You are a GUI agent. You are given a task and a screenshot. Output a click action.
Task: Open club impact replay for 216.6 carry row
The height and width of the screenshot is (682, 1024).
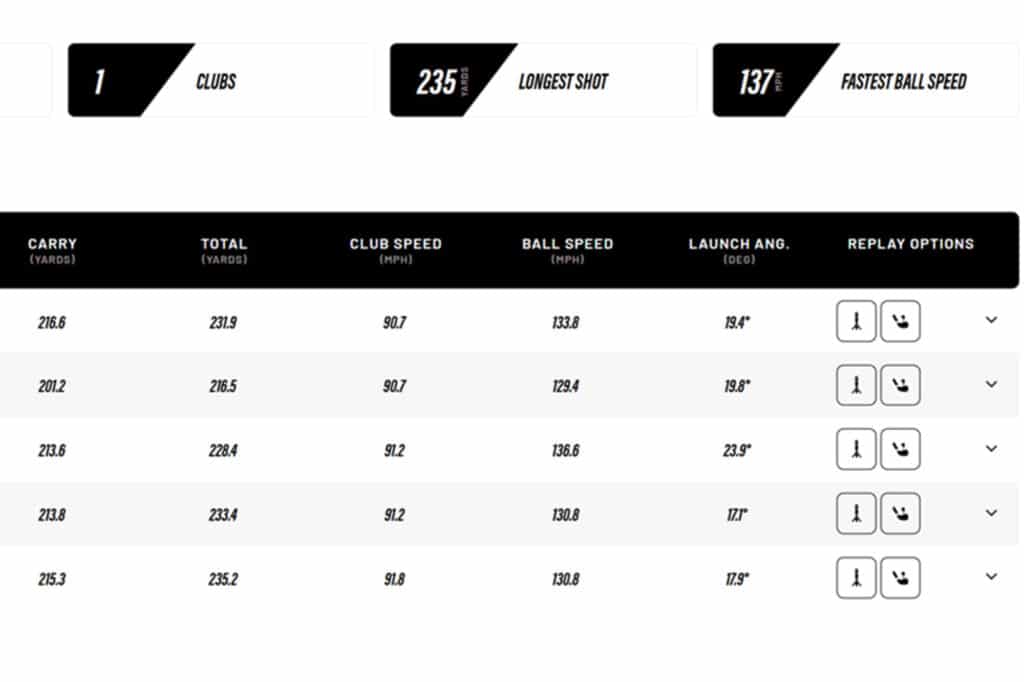(900, 321)
